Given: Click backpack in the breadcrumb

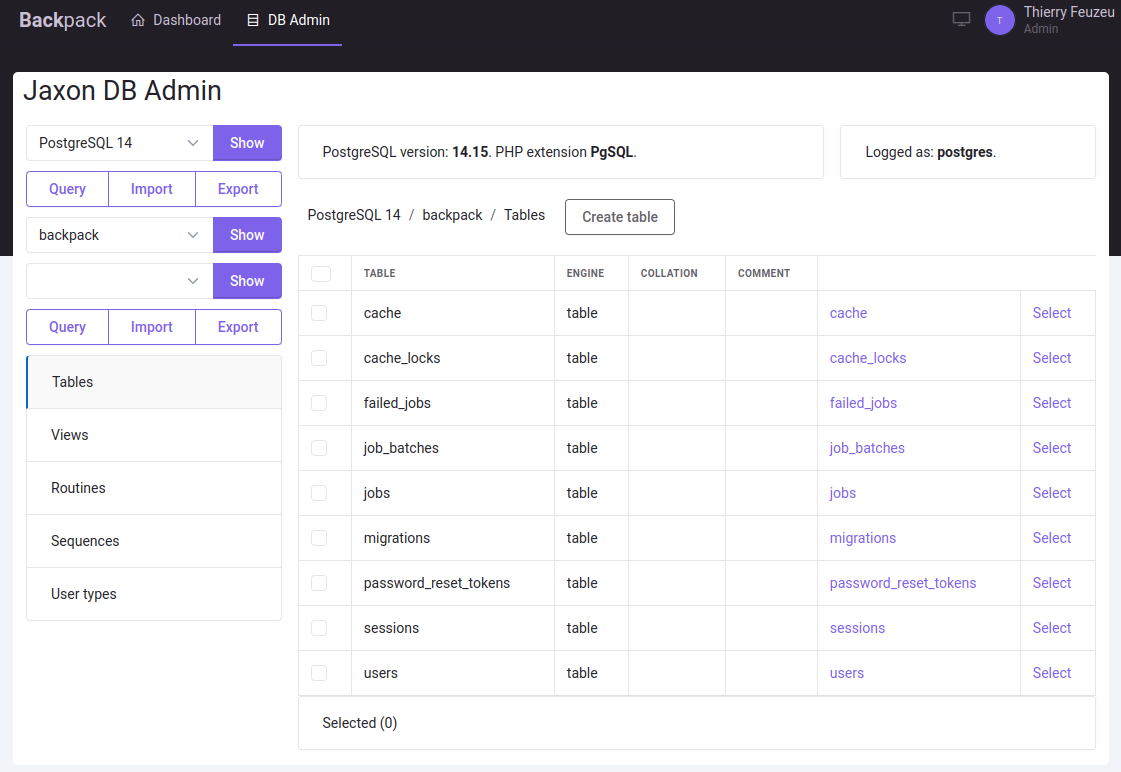Looking at the screenshot, I should tap(452, 215).
